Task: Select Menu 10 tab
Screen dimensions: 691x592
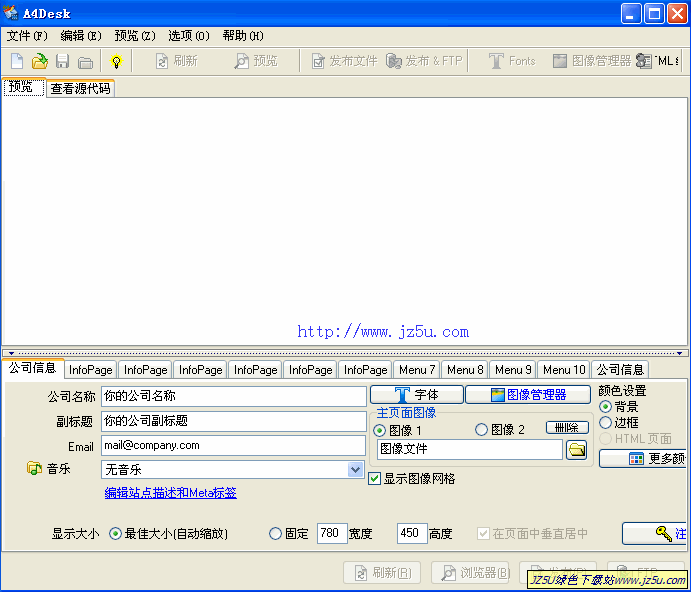Action: point(564,370)
